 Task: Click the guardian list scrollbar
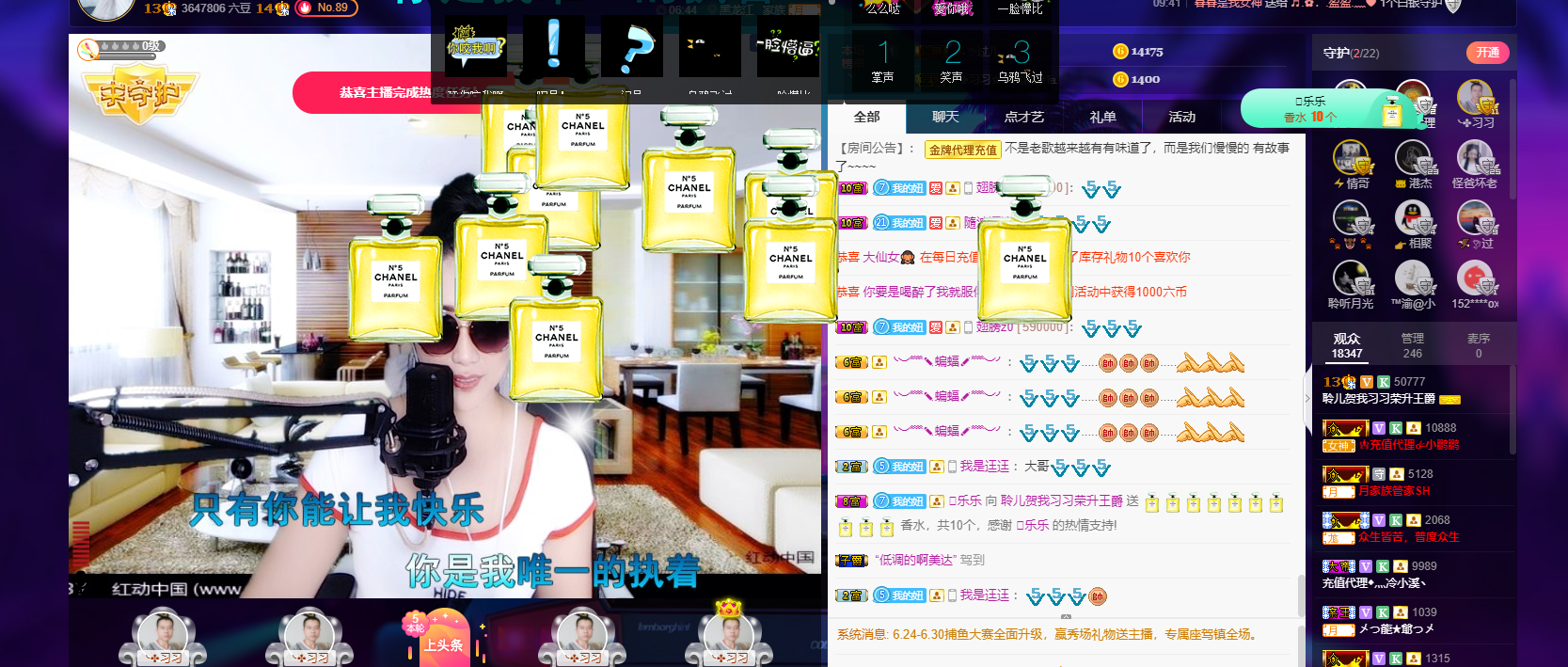pos(1512,141)
